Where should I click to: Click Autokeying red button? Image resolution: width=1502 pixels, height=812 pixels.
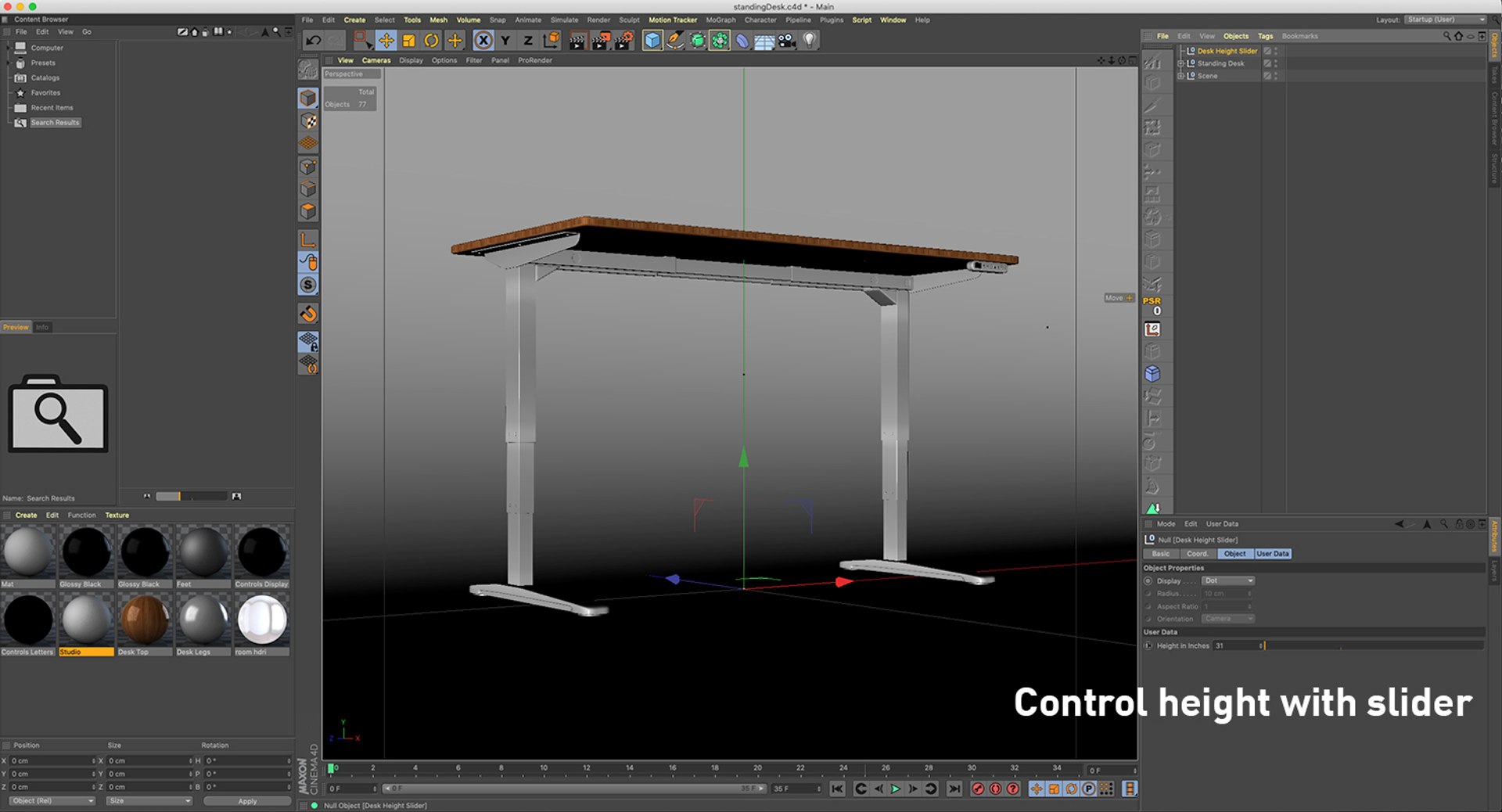[995, 789]
